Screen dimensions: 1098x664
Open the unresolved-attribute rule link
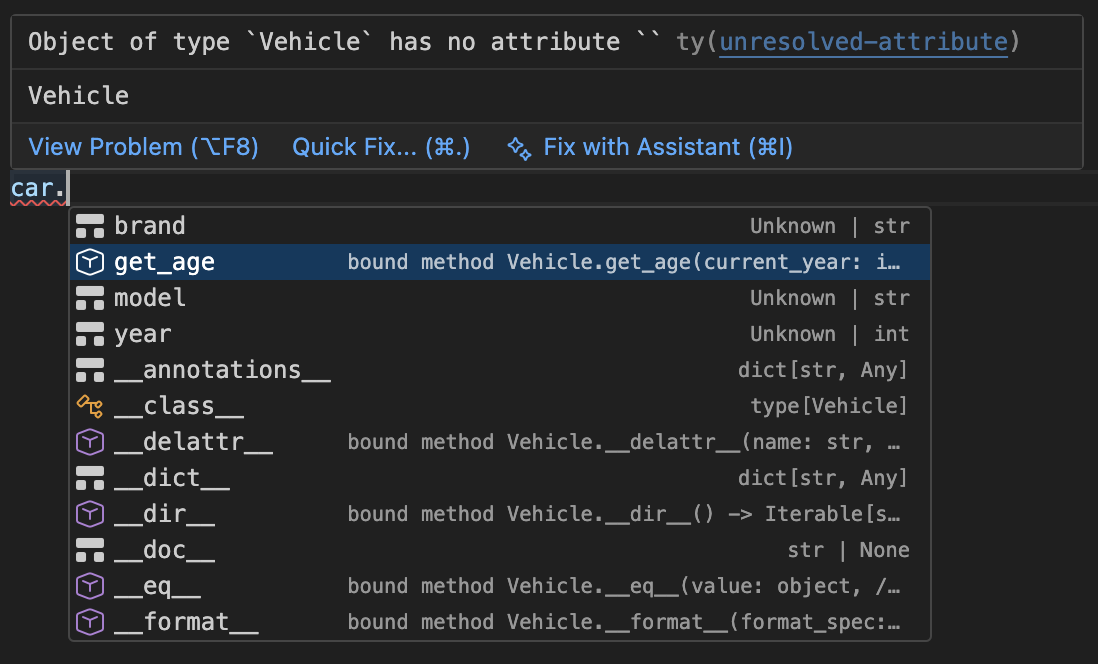[x=863, y=42]
